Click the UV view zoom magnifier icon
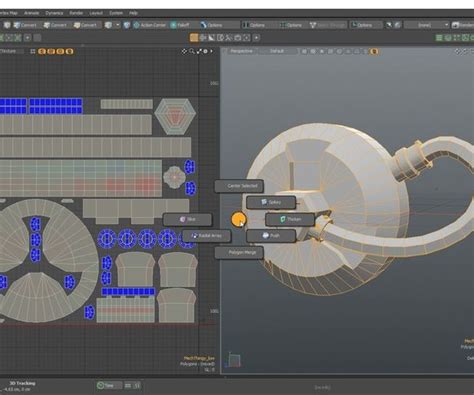Image resolution: width=474 pixels, height=395 pixels. [192, 51]
